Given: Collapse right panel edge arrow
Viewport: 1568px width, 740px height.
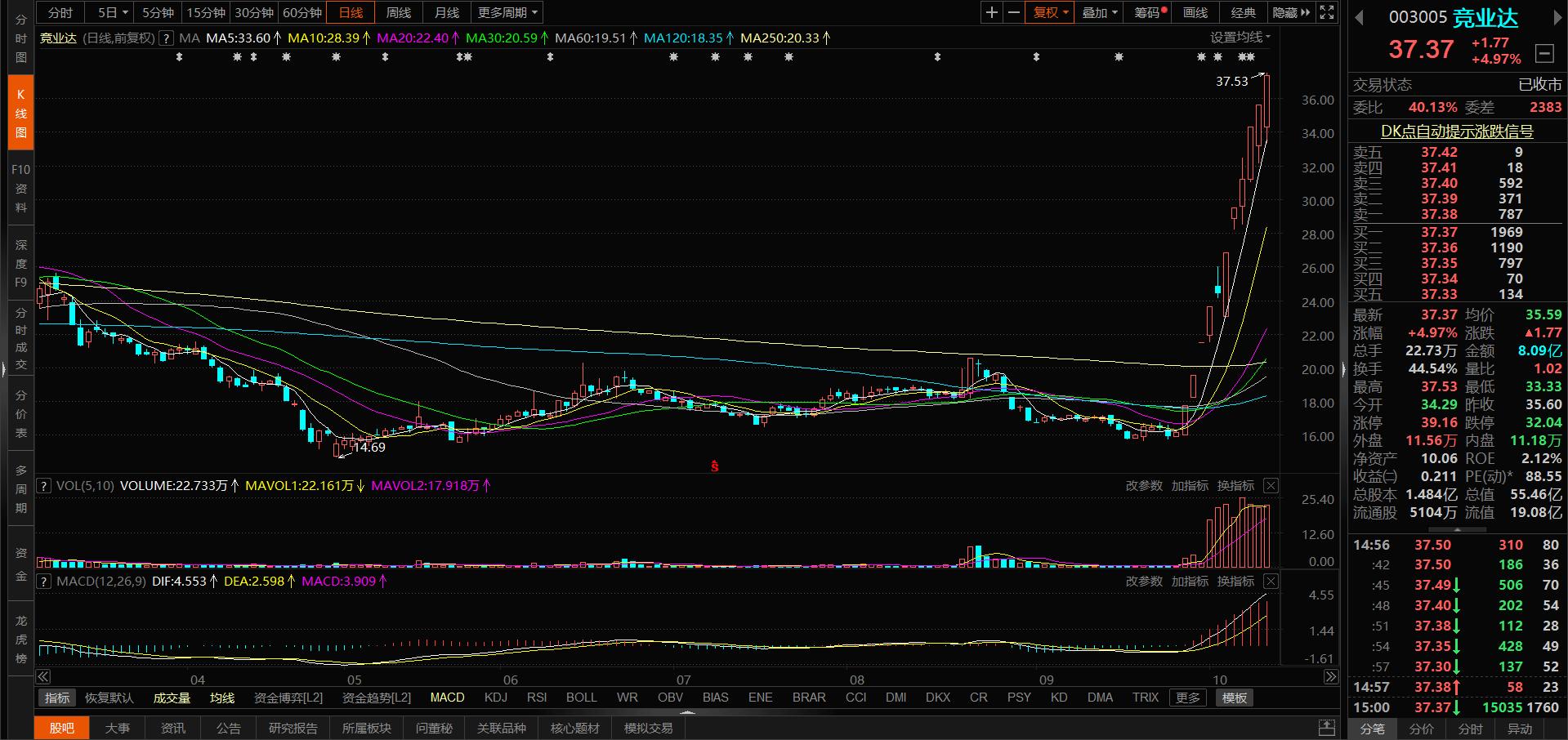Looking at the screenshot, I should 1343,370.
